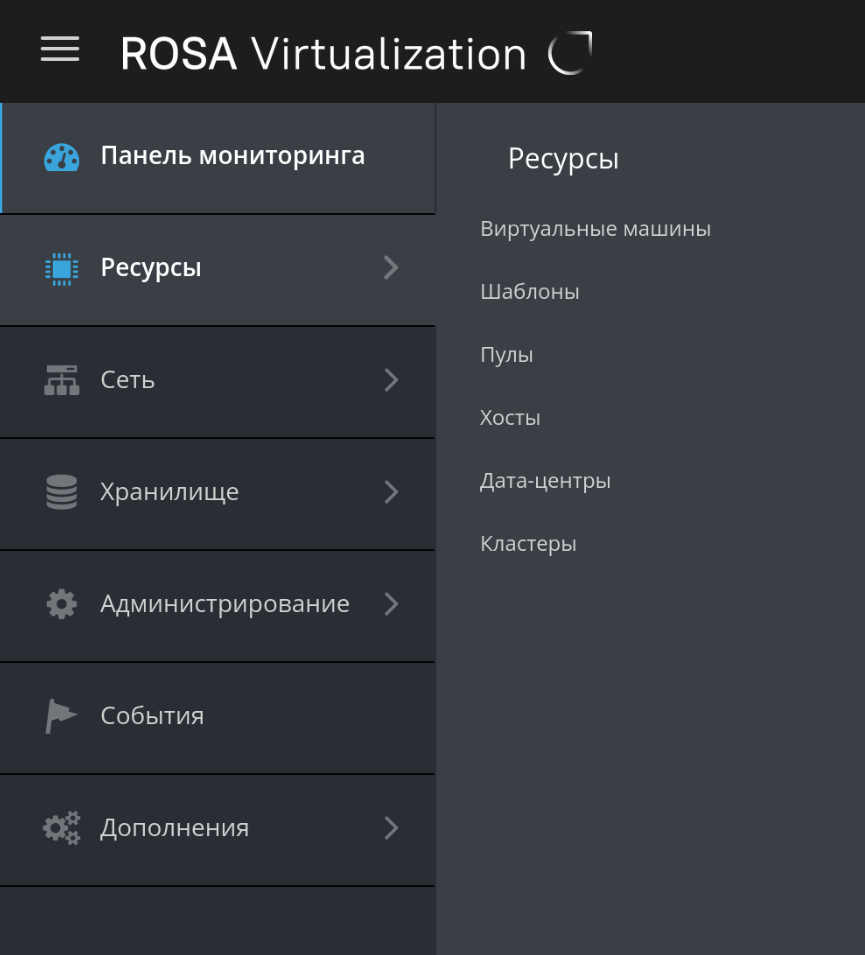Expand the Ресурсы chevron arrow
The height and width of the screenshot is (955, 865).
[x=391, y=268]
